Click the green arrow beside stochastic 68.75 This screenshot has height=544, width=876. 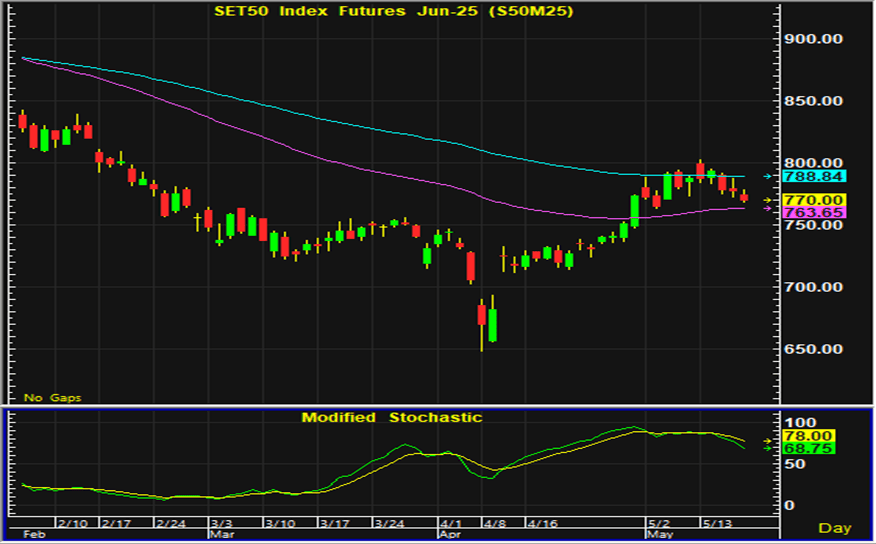tap(768, 449)
